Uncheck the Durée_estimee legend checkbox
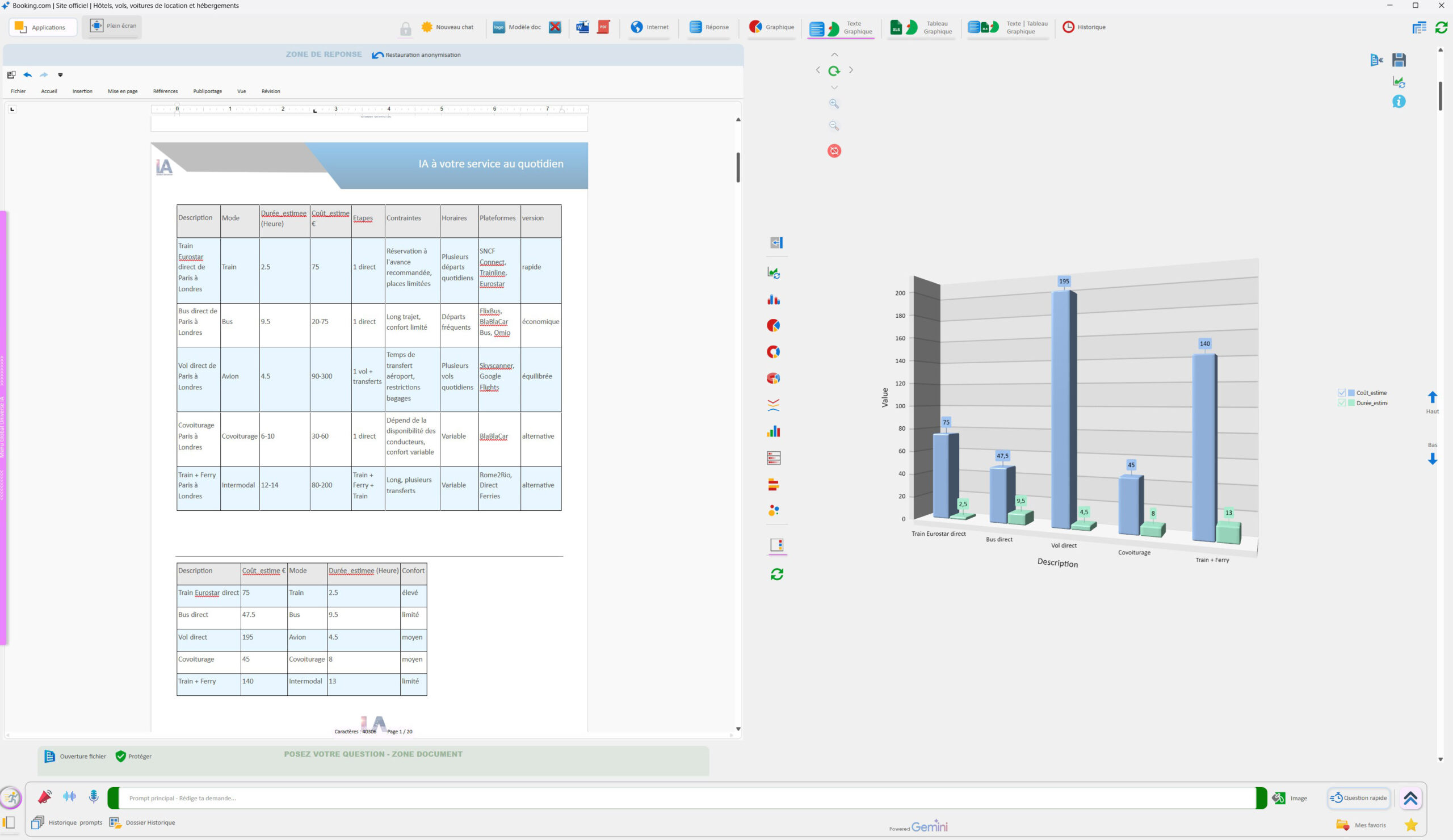Image resolution: width=1453 pixels, height=840 pixels. [1341, 403]
